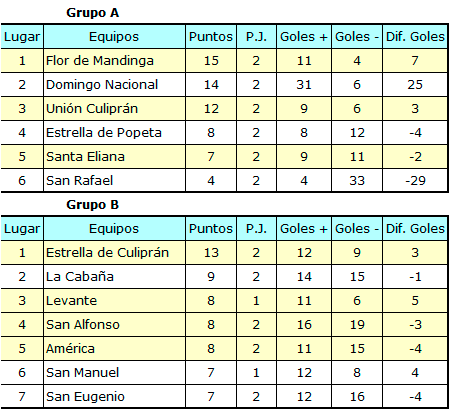449x409 pixels.
Task: Click the Santa Eliana team cell
Action: (114, 156)
